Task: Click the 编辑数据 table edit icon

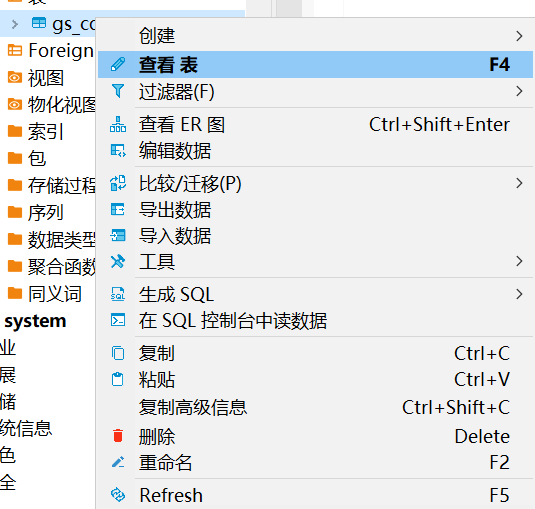Action: pyautogui.click(x=118, y=150)
